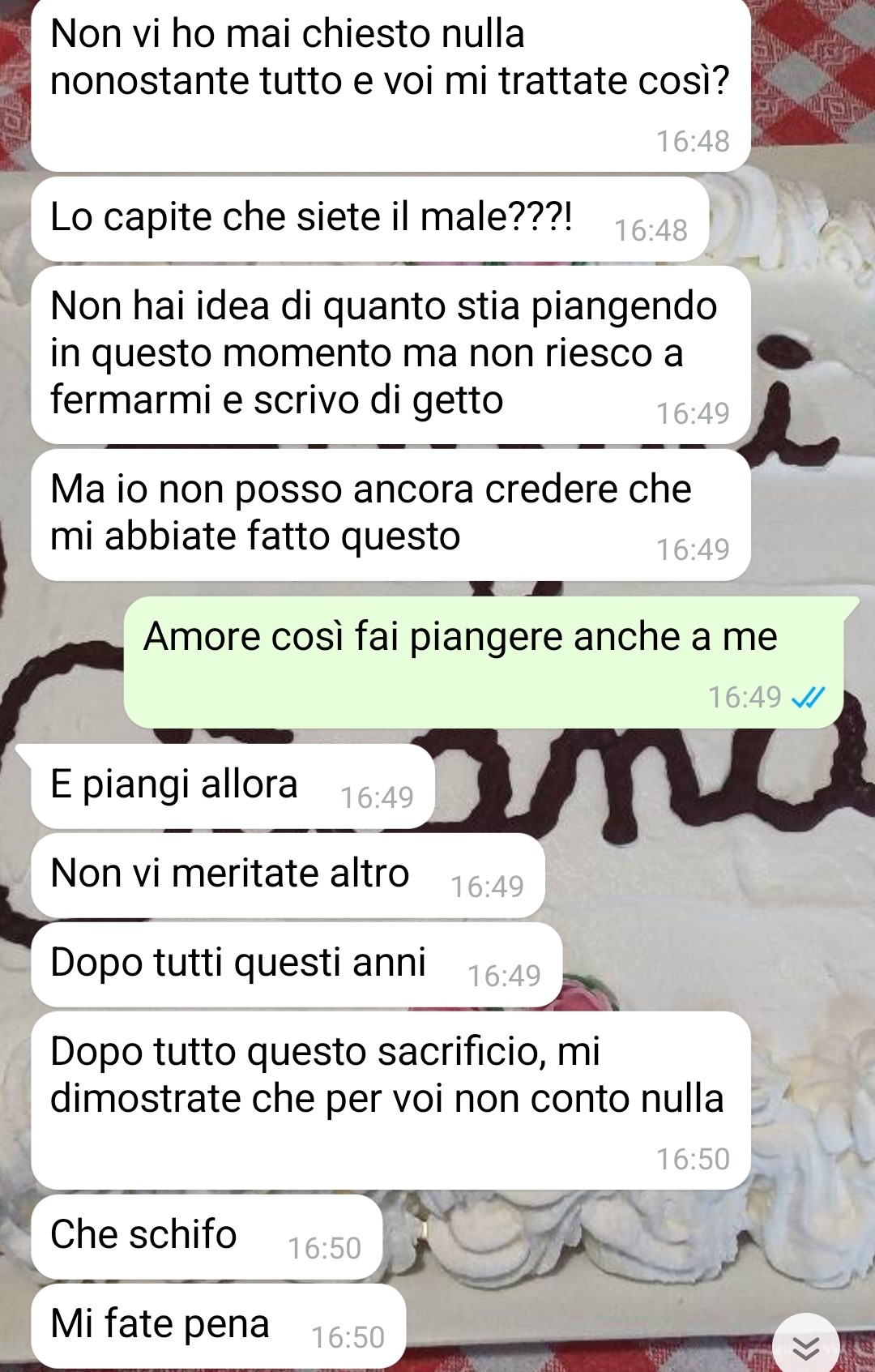The height and width of the screenshot is (1372, 875).
Task: Tap the 16:50 timestamp beside 'Che schifo'
Action: click(x=324, y=1248)
